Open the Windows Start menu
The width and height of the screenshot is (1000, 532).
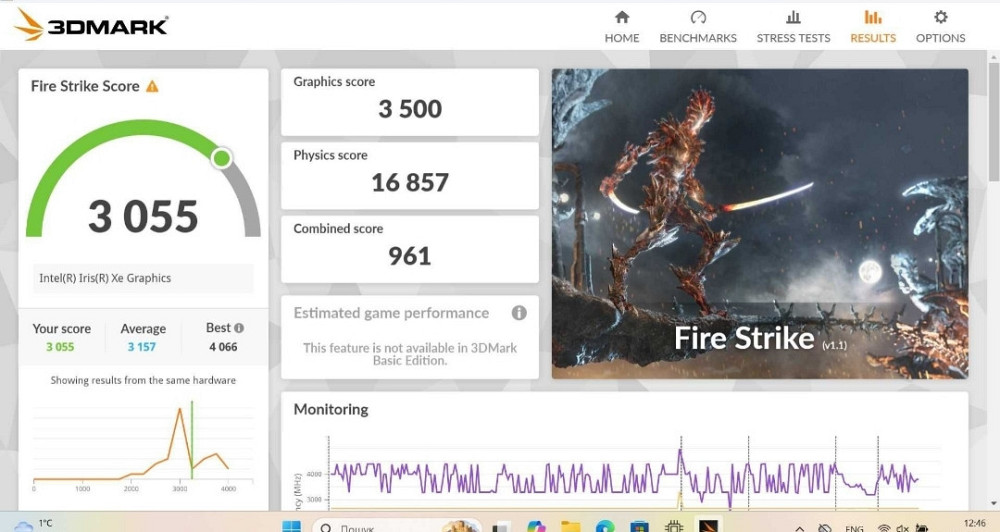[292, 526]
